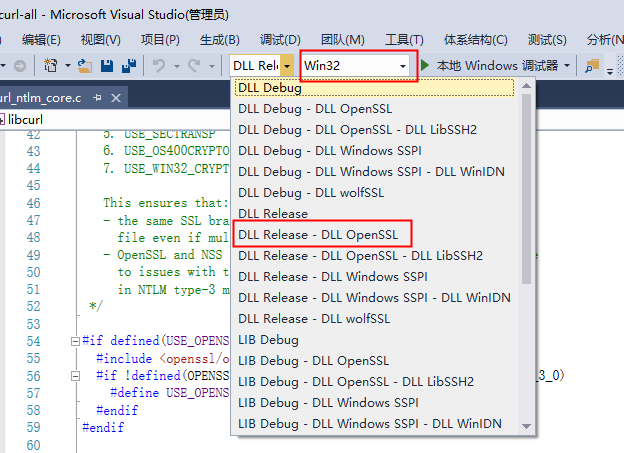Click line number 53 in the margin
This screenshot has width=624, height=453.
33,324
